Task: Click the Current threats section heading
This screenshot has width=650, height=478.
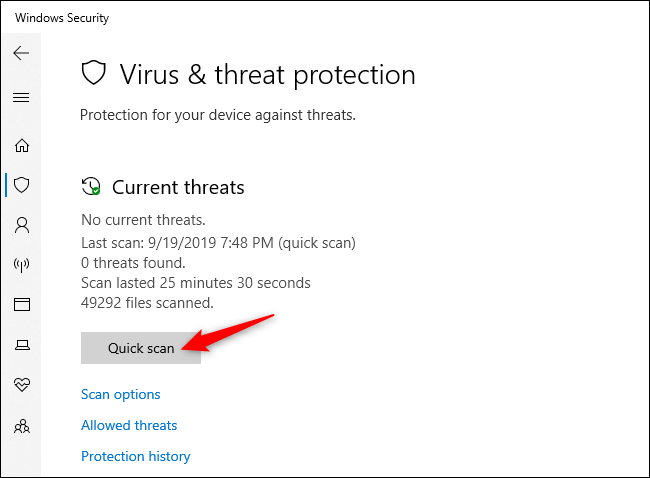Action: pyautogui.click(x=178, y=187)
